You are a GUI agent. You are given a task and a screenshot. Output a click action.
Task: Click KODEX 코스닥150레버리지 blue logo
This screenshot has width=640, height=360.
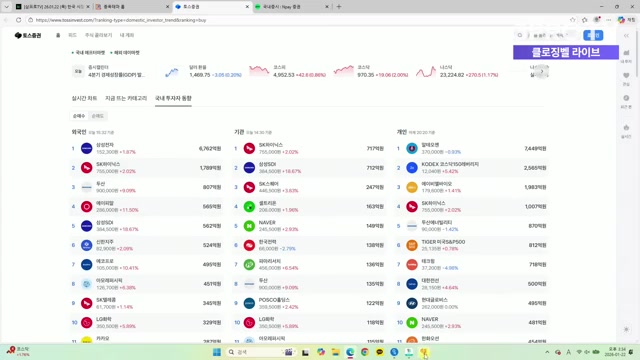(x=412, y=168)
